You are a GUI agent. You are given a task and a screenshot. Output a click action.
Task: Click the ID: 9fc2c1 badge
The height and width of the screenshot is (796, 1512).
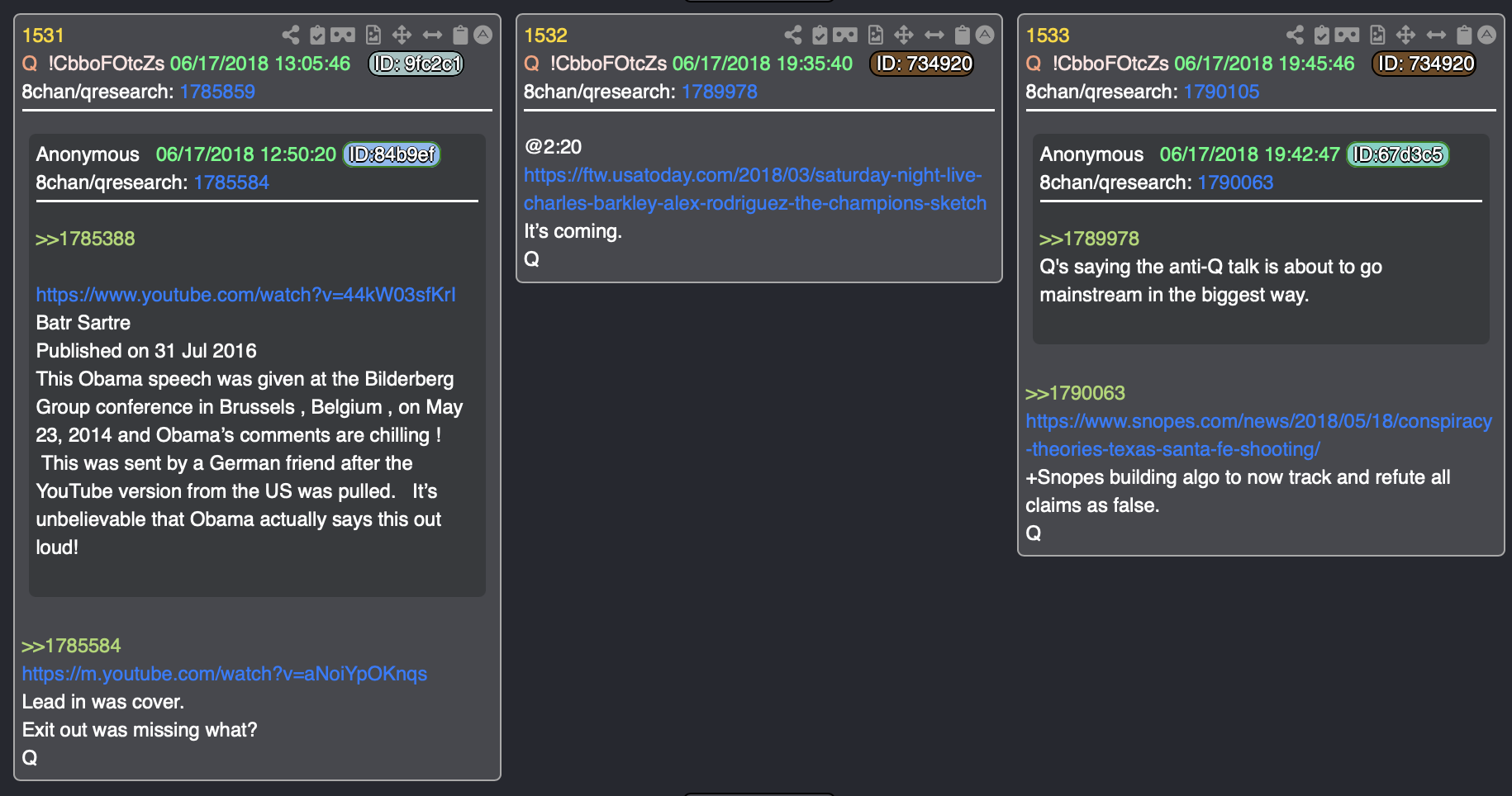416,64
